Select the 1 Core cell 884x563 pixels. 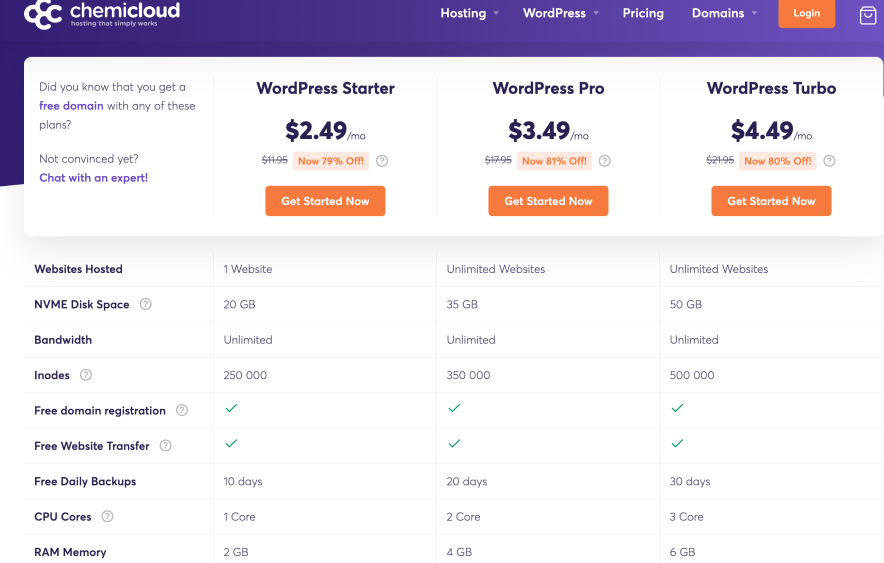click(x=239, y=517)
